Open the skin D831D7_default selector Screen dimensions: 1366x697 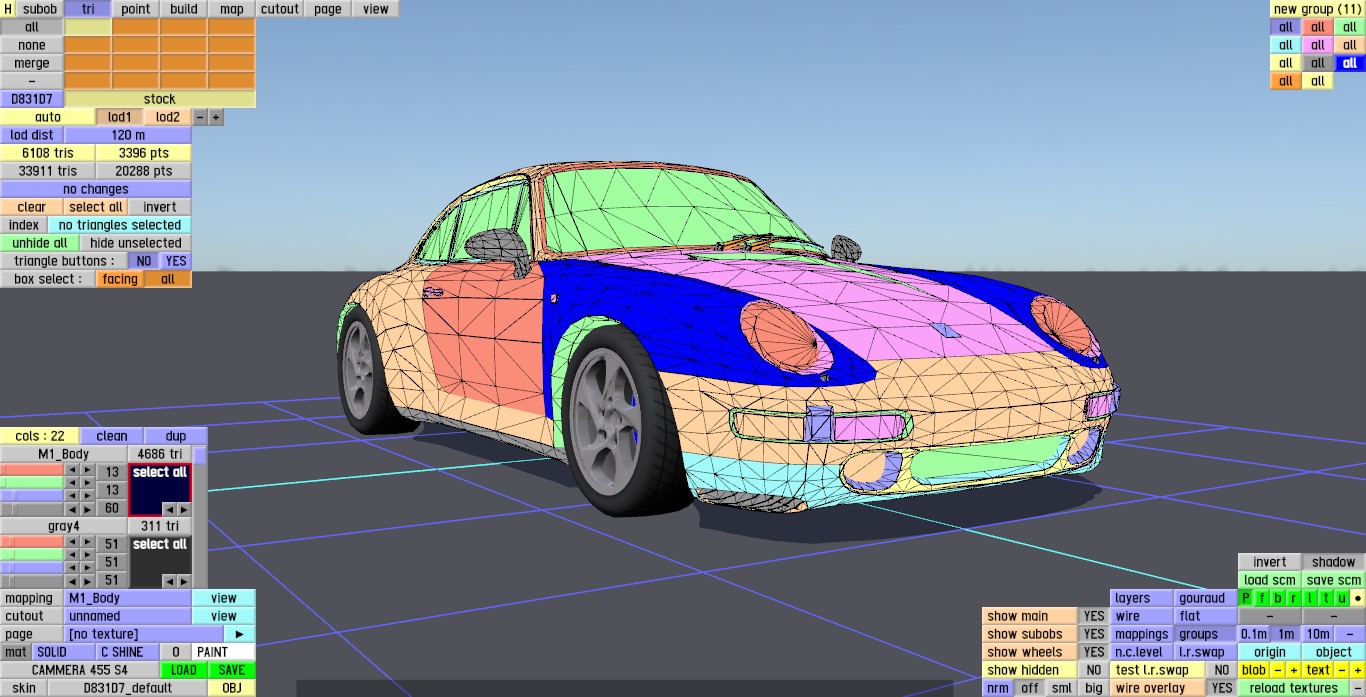tap(127, 688)
